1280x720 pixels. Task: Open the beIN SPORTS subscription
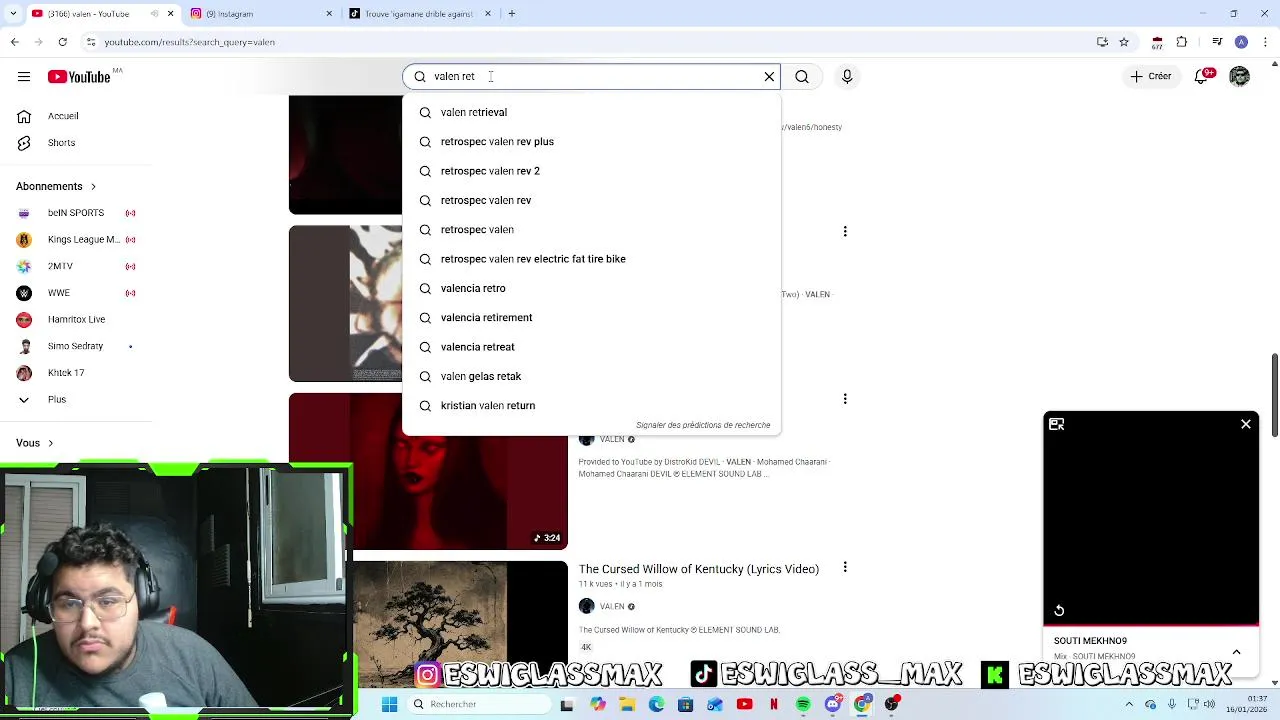click(x=74, y=213)
